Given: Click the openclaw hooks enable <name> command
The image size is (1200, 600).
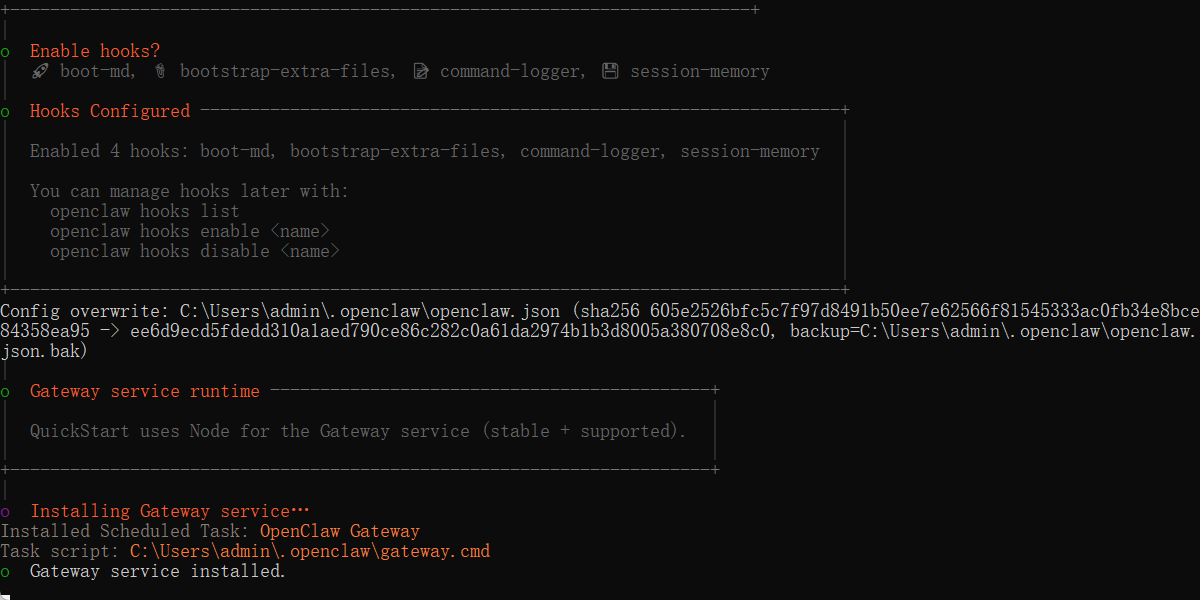Looking at the screenshot, I should pyautogui.click(x=190, y=231).
